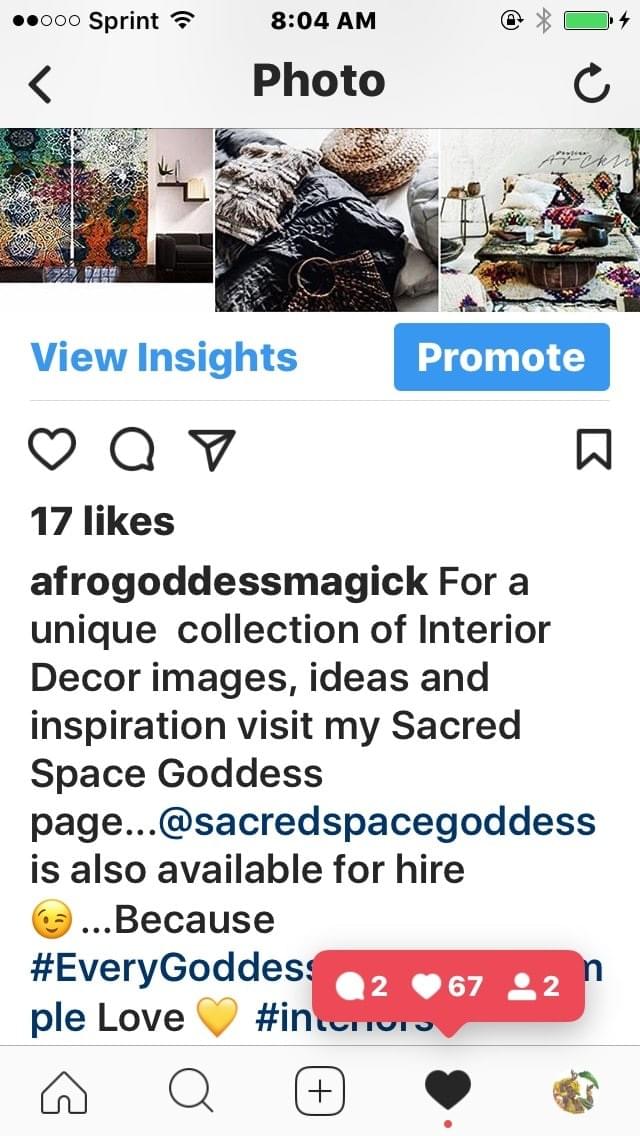Tap the Promote button
The height and width of the screenshot is (1136, 640).
[x=502, y=357]
